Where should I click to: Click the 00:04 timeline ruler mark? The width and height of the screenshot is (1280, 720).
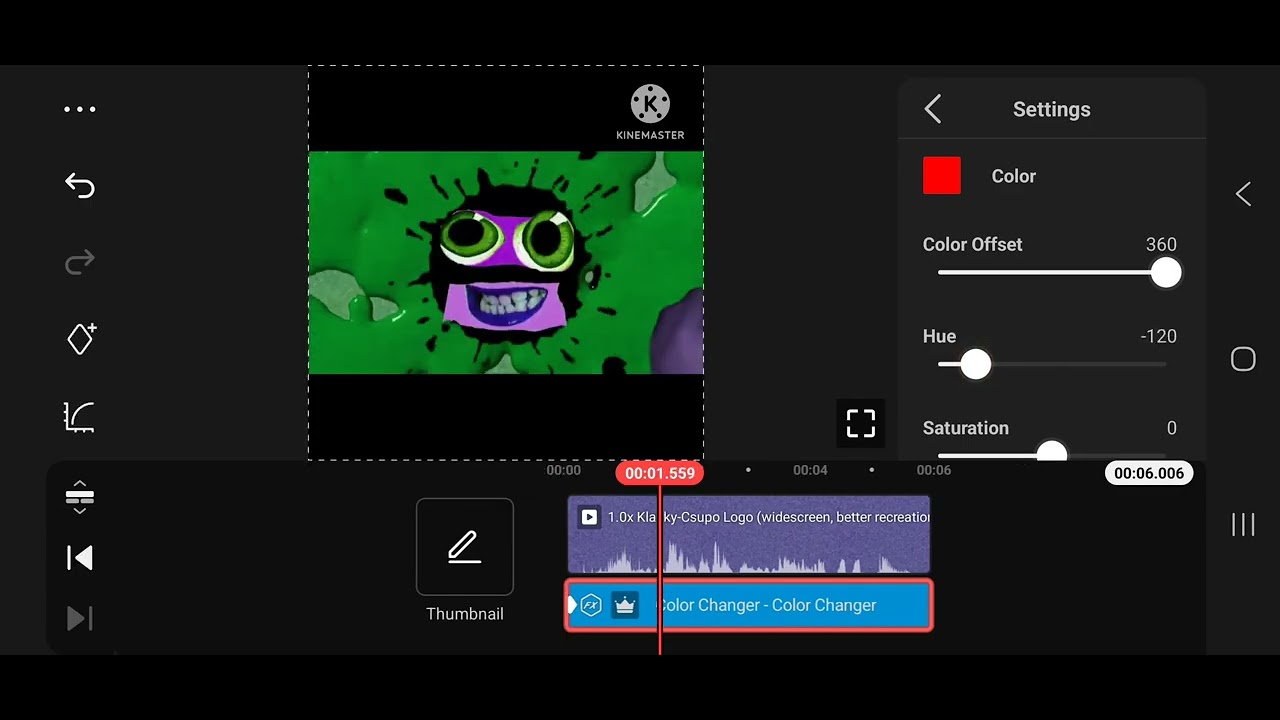[x=810, y=470]
